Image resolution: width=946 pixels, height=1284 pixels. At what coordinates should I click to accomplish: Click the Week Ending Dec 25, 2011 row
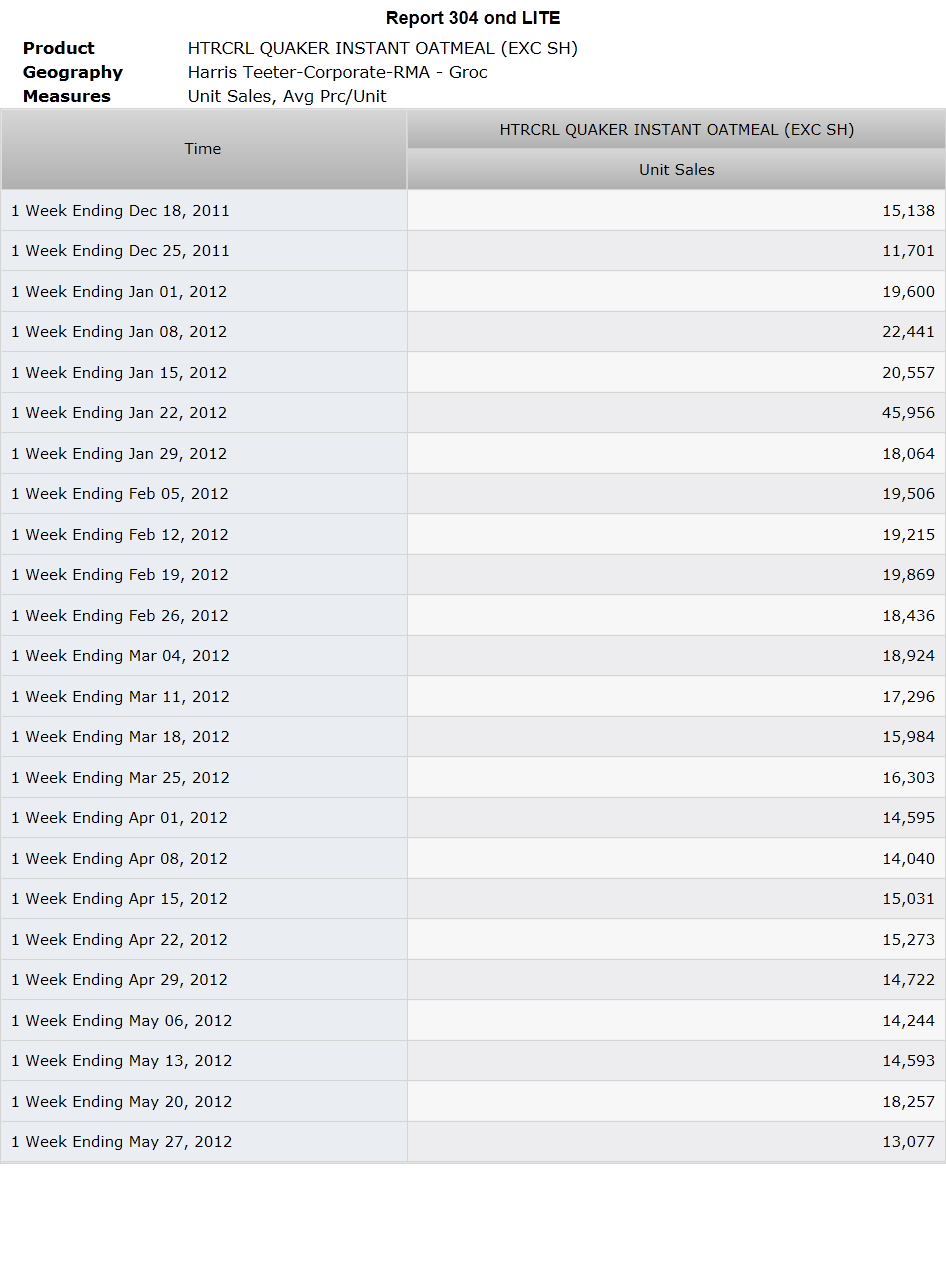click(x=473, y=251)
